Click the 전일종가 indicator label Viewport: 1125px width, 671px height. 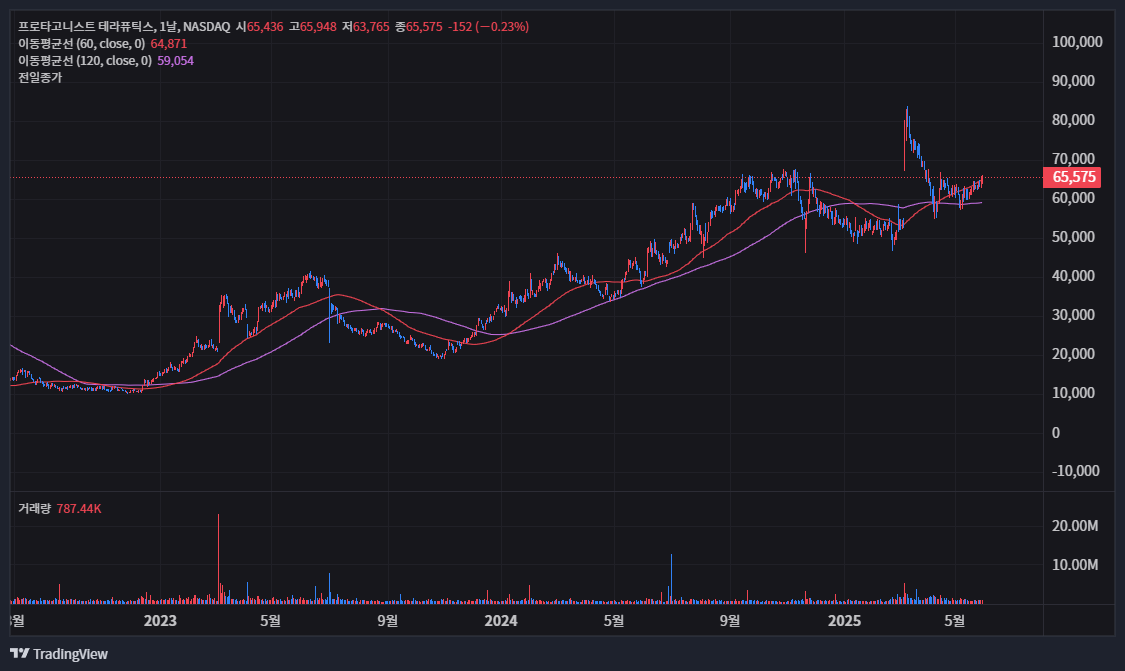tap(40, 78)
